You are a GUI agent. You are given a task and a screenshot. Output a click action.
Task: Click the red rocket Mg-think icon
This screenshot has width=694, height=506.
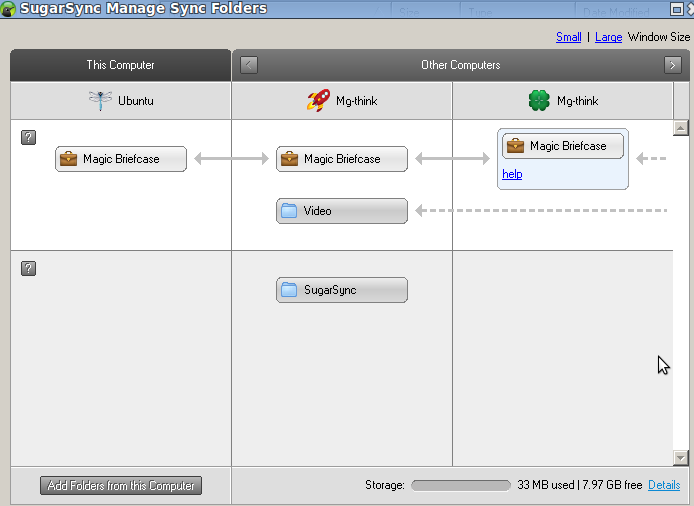[319, 100]
